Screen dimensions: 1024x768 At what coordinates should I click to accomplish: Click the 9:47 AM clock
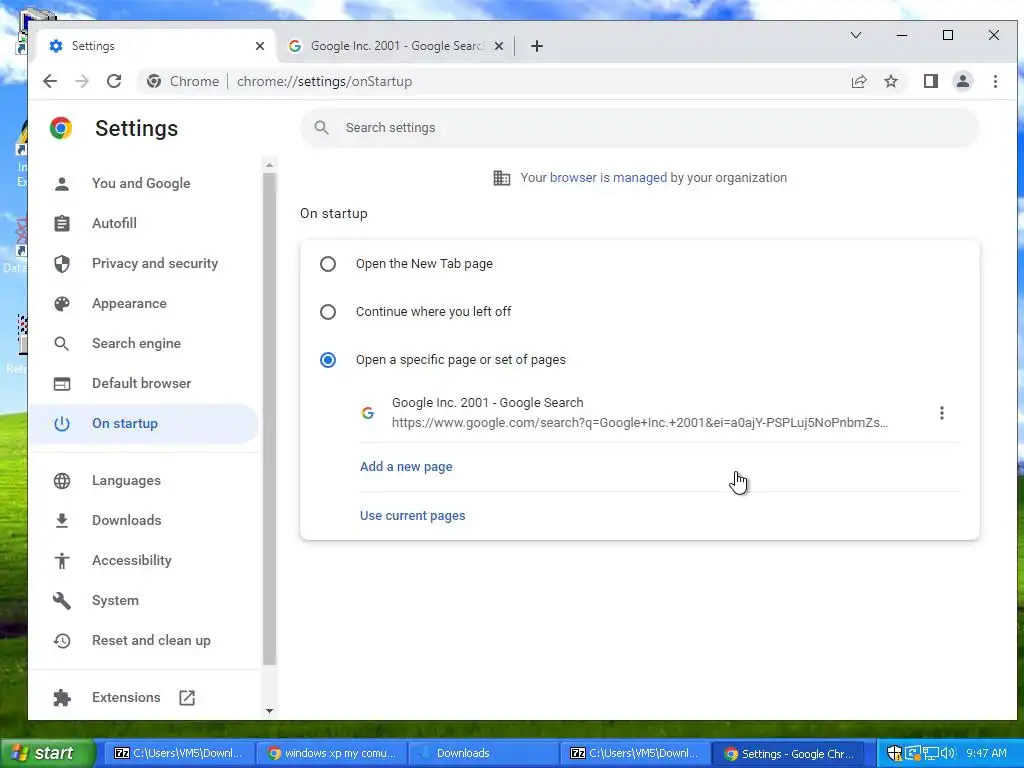(986, 753)
